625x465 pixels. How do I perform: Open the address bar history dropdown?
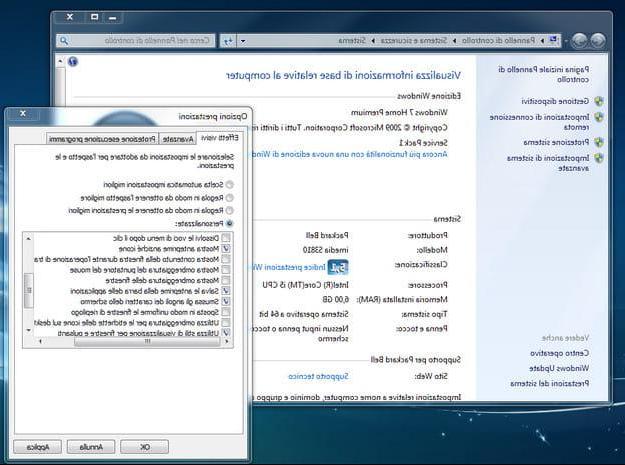pos(243,41)
